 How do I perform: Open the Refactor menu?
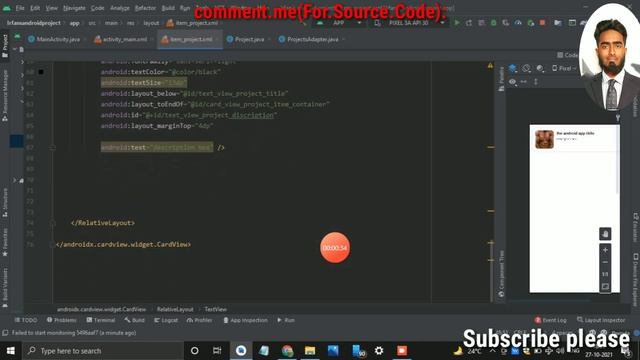145,8
